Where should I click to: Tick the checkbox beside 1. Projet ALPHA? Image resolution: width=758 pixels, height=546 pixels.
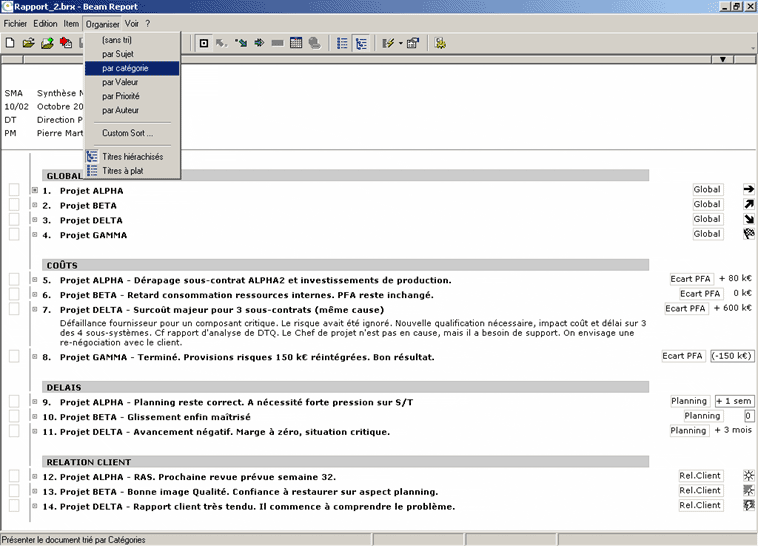(14, 190)
